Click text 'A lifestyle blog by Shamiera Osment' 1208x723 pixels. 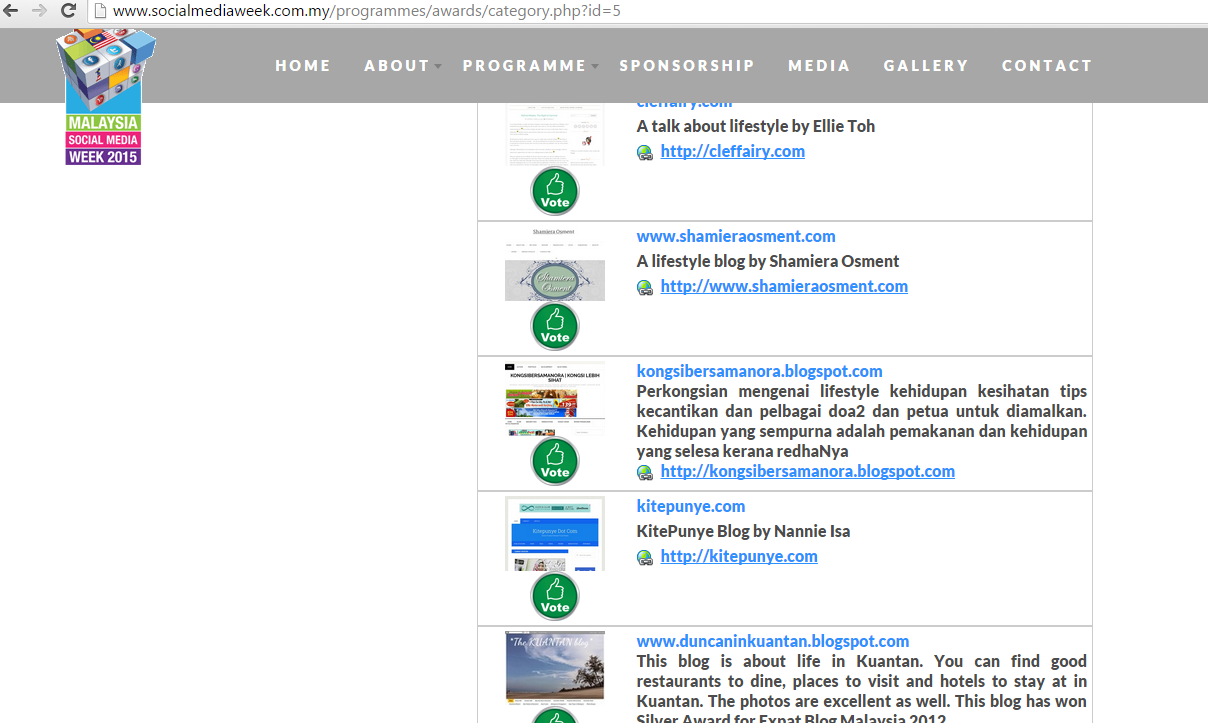(768, 261)
